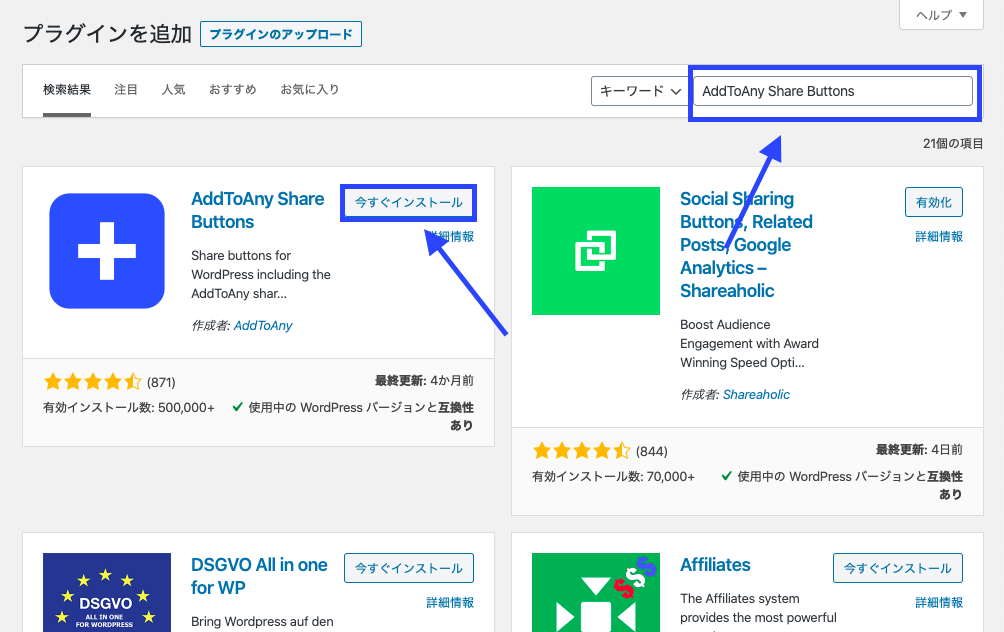
Task: Click the プラグインのアップロード button
Action: coord(280,34)
